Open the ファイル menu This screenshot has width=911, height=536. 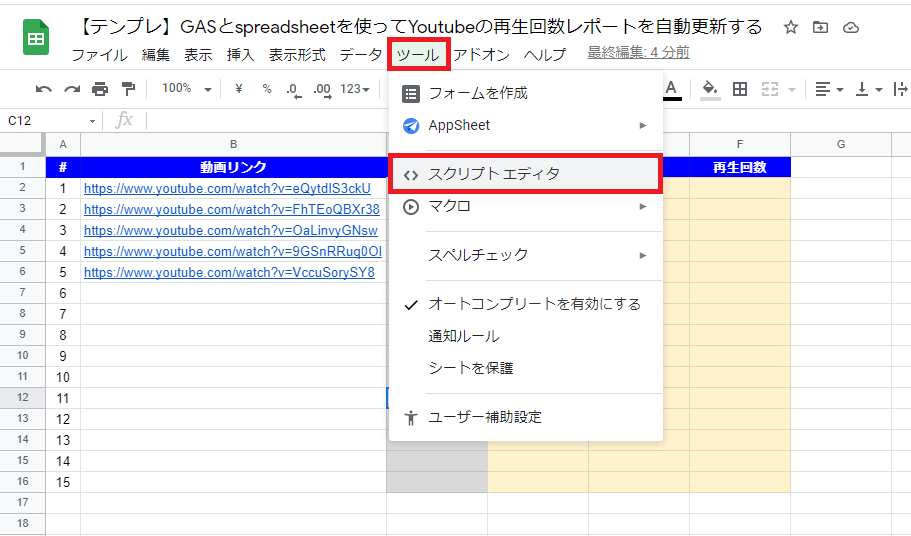pos(99,55)
